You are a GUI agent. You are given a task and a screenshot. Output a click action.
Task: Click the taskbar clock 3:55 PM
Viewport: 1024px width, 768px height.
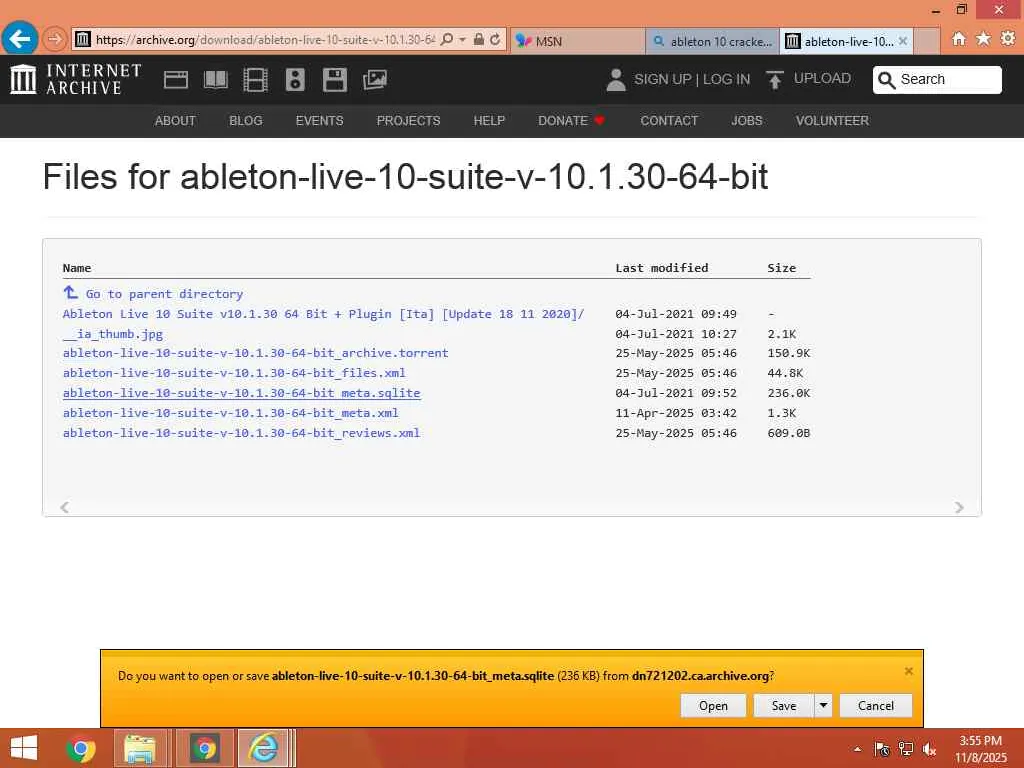(x=980, y=741)
